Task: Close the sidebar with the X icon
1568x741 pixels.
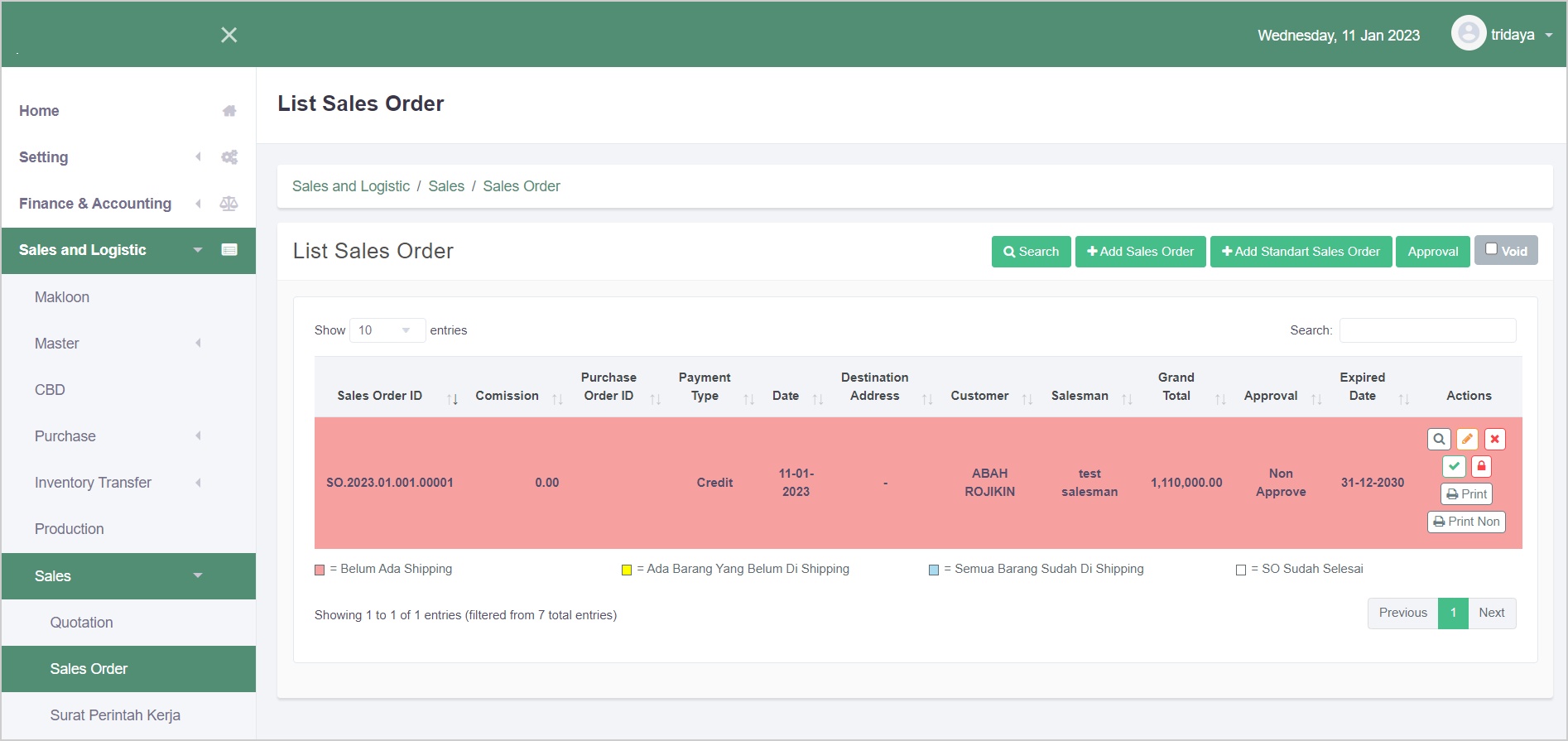Action: (x=229, y=35)
